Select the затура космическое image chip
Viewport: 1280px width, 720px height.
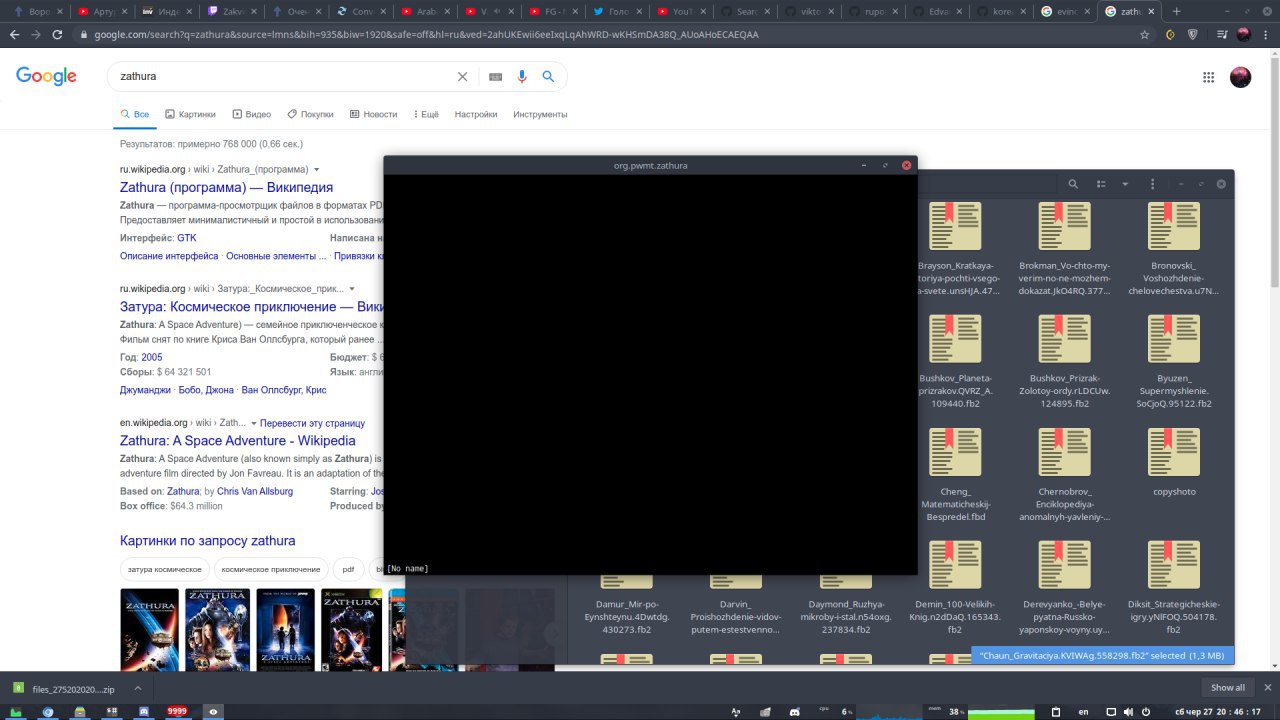[165, 569]
